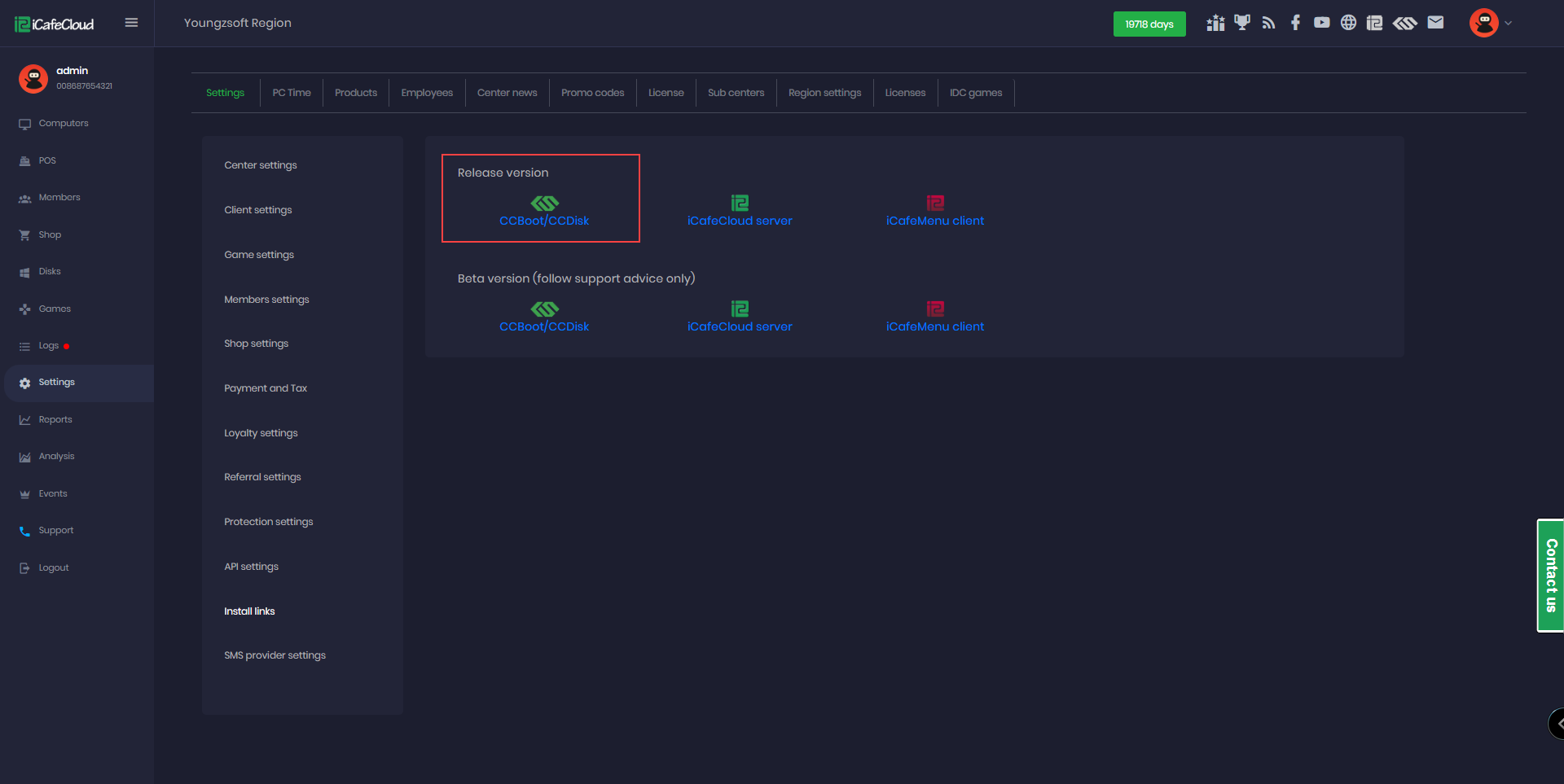Open release iCafeMenu client link
The height and width of the screenshot is (784, 1564).
tap(934, 221)
